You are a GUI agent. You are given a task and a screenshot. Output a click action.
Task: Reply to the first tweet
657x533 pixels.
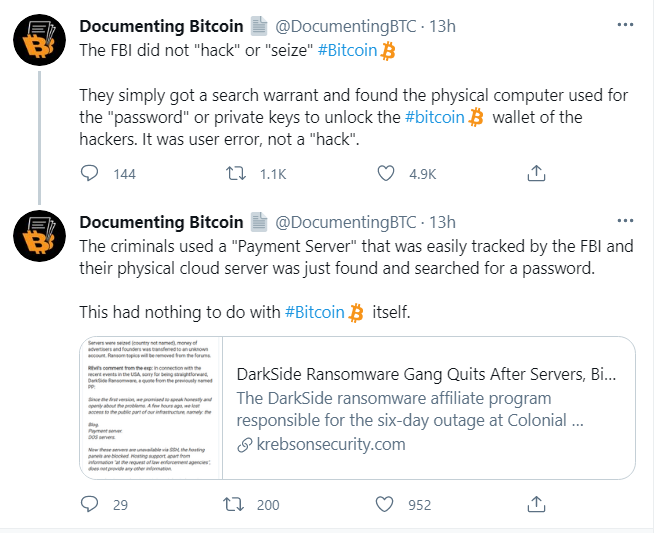point(90,174)
